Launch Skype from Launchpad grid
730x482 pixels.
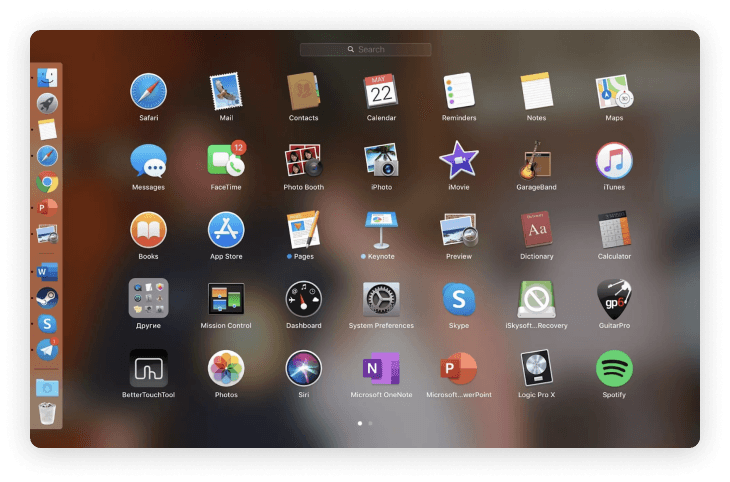459,299
